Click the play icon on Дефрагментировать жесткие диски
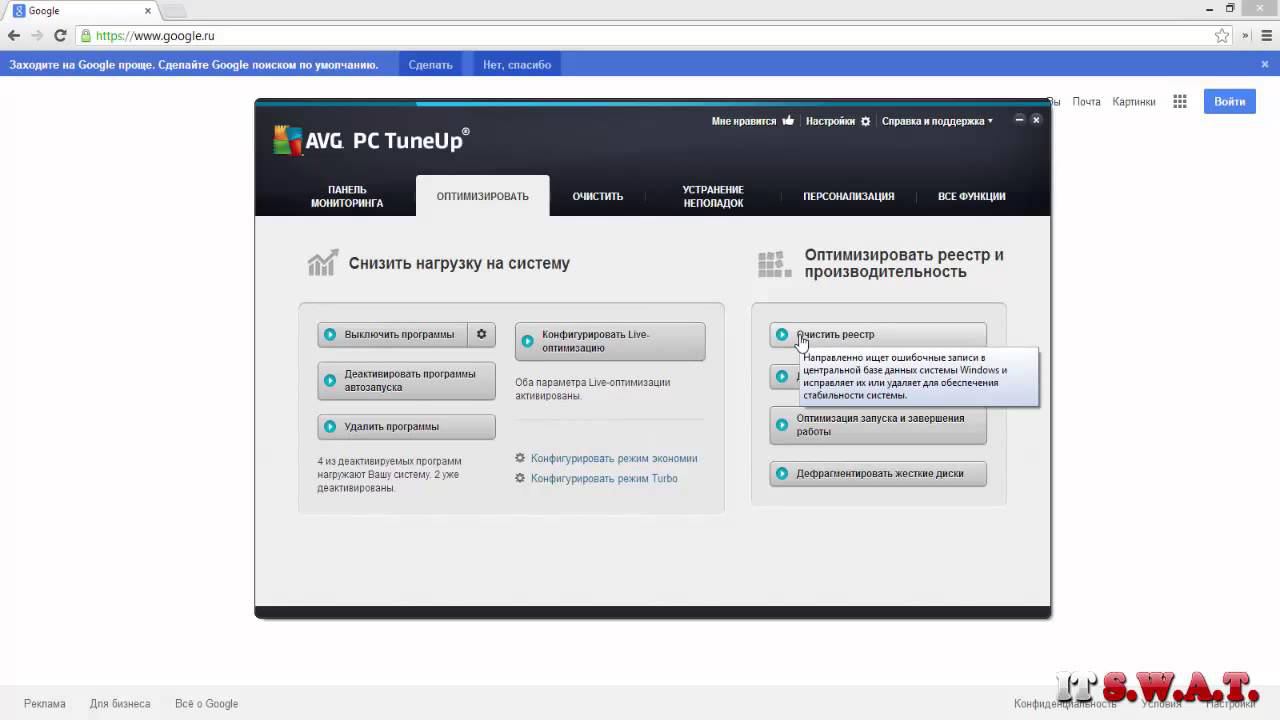The height and width of the screenshot is (720, 1280). pyautogui.click(x=782, y=473)
